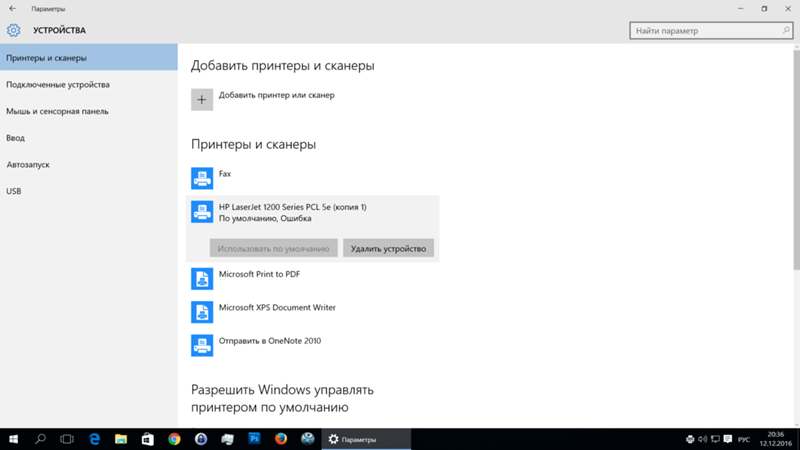This screenshot has height=450, width=800.
Task: Select Отправить в OneNote 2010 entry
Action: click(270, 341)
